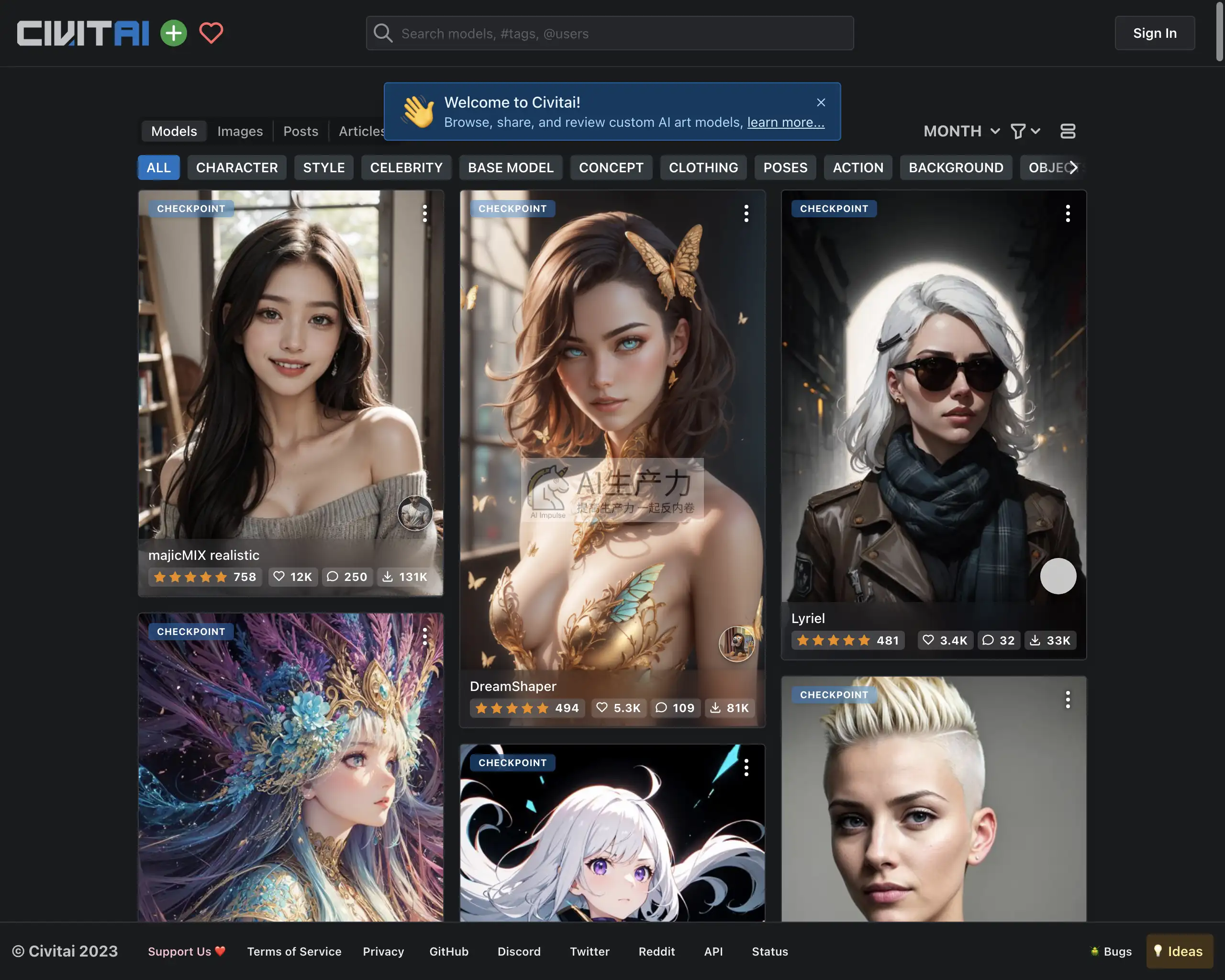The height and width of the screenshot is (980, 1225).
Task: Click majicMIX realistic 131K downloads icon
Action: 405,577
